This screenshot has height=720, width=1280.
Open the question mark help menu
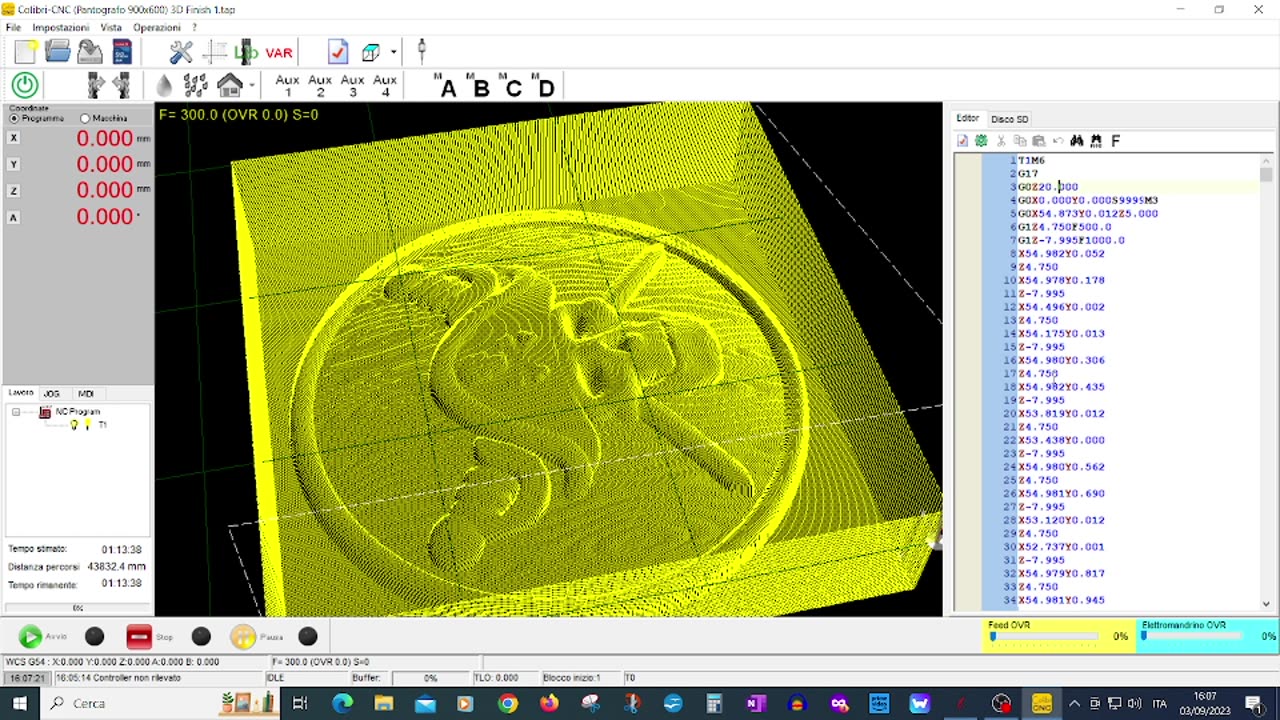pyautogui.click(x=195, y=27)
